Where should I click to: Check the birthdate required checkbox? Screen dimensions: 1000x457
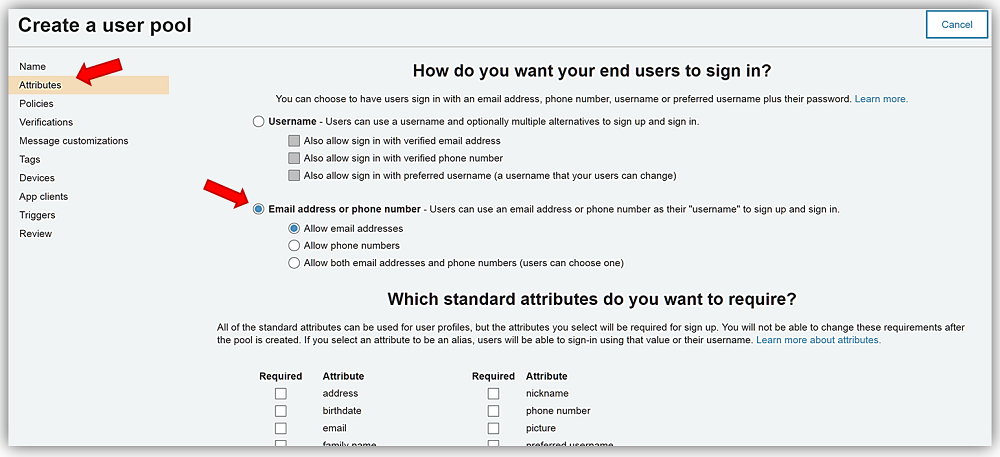281,411
